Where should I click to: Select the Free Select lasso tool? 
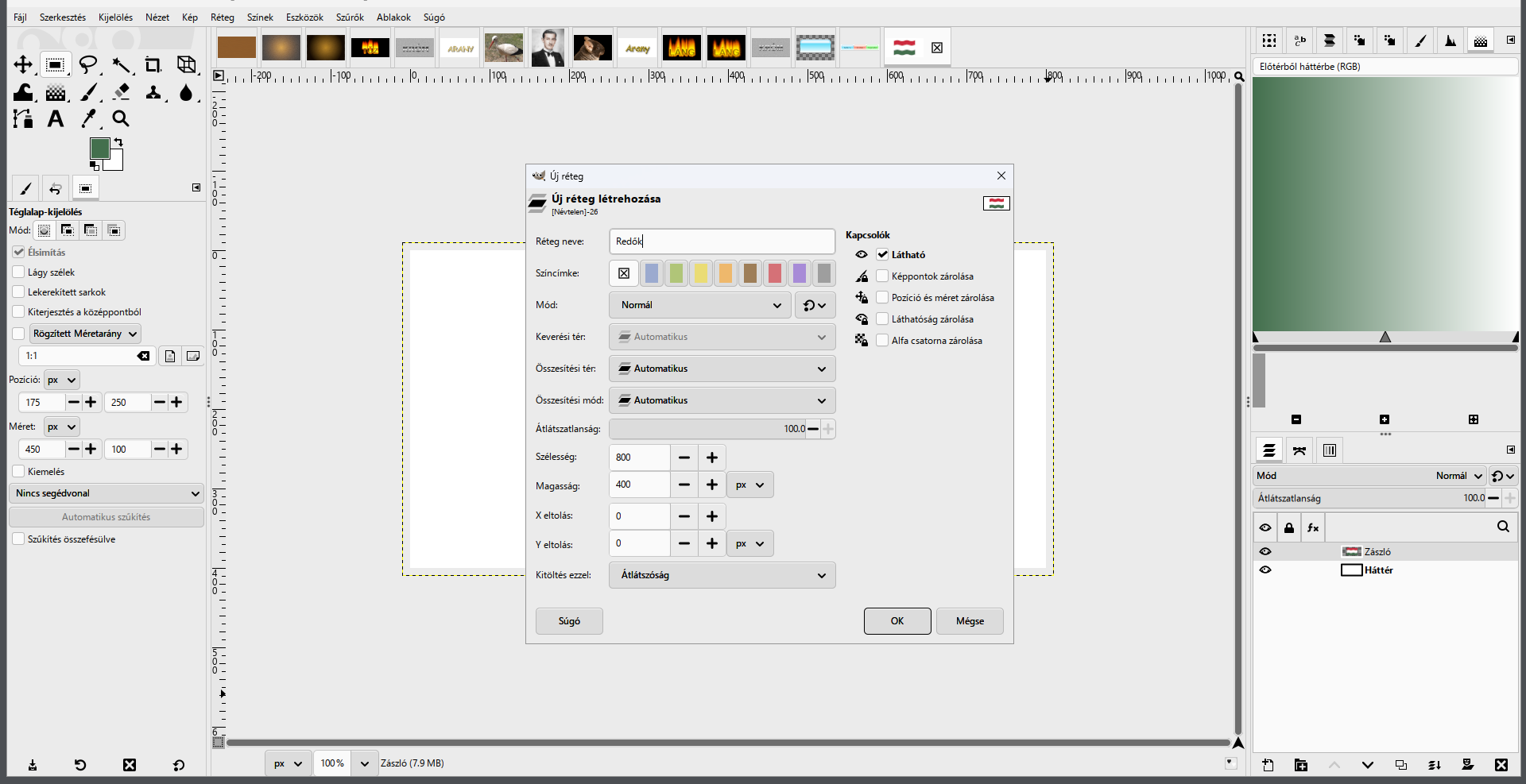[x=88, y=64]
